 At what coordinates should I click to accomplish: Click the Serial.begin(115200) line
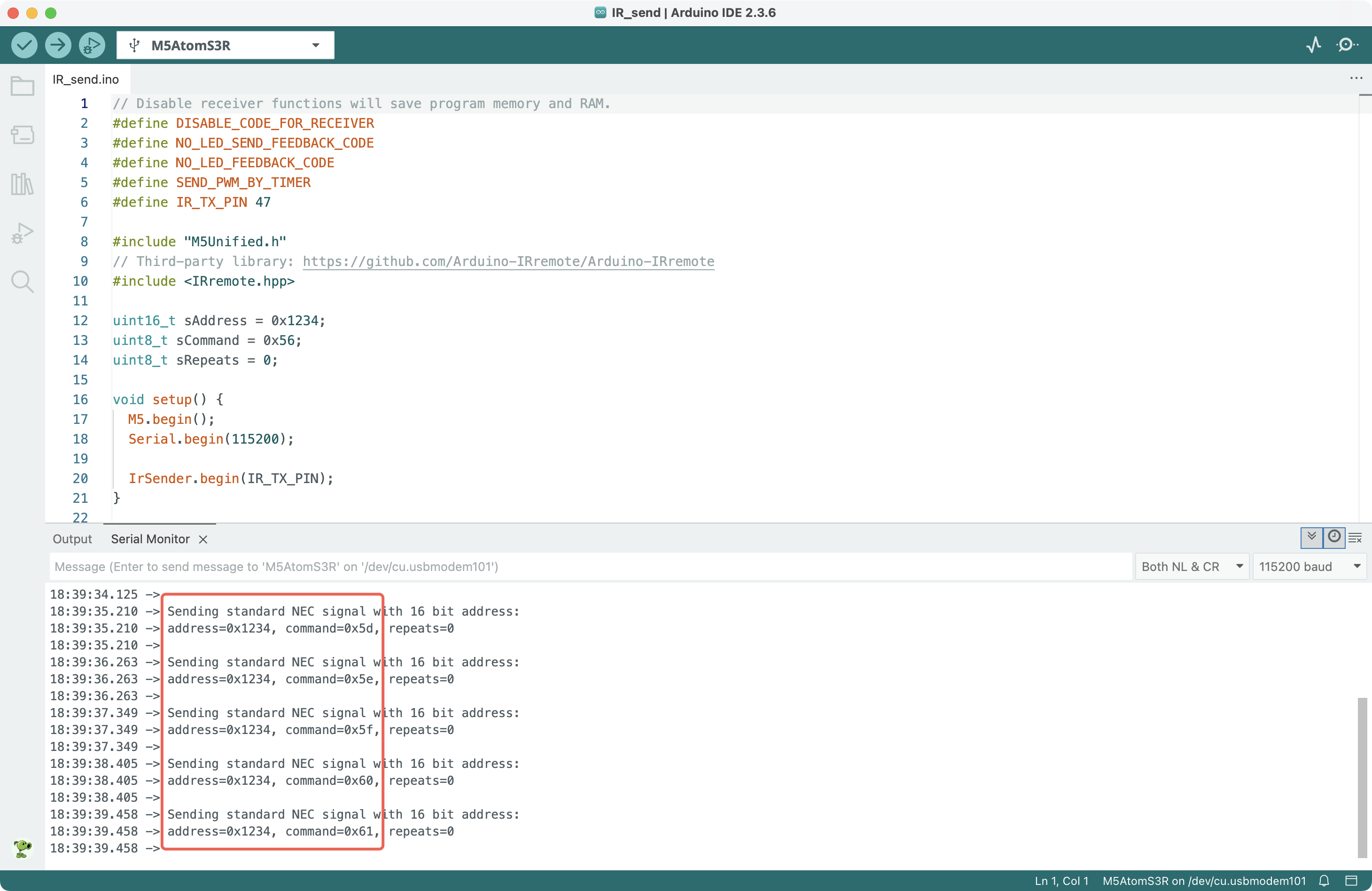tap(211, 439)
